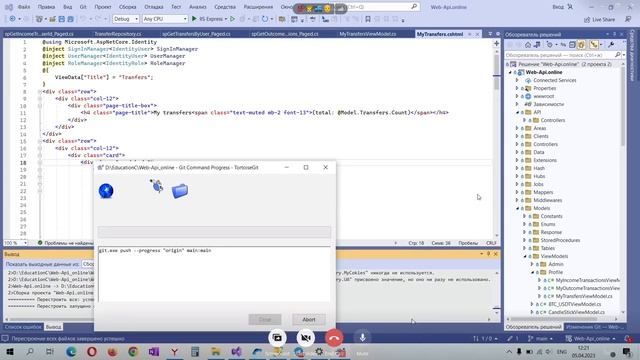
Task: Click the Live Share button
Action: coord(599,19)
